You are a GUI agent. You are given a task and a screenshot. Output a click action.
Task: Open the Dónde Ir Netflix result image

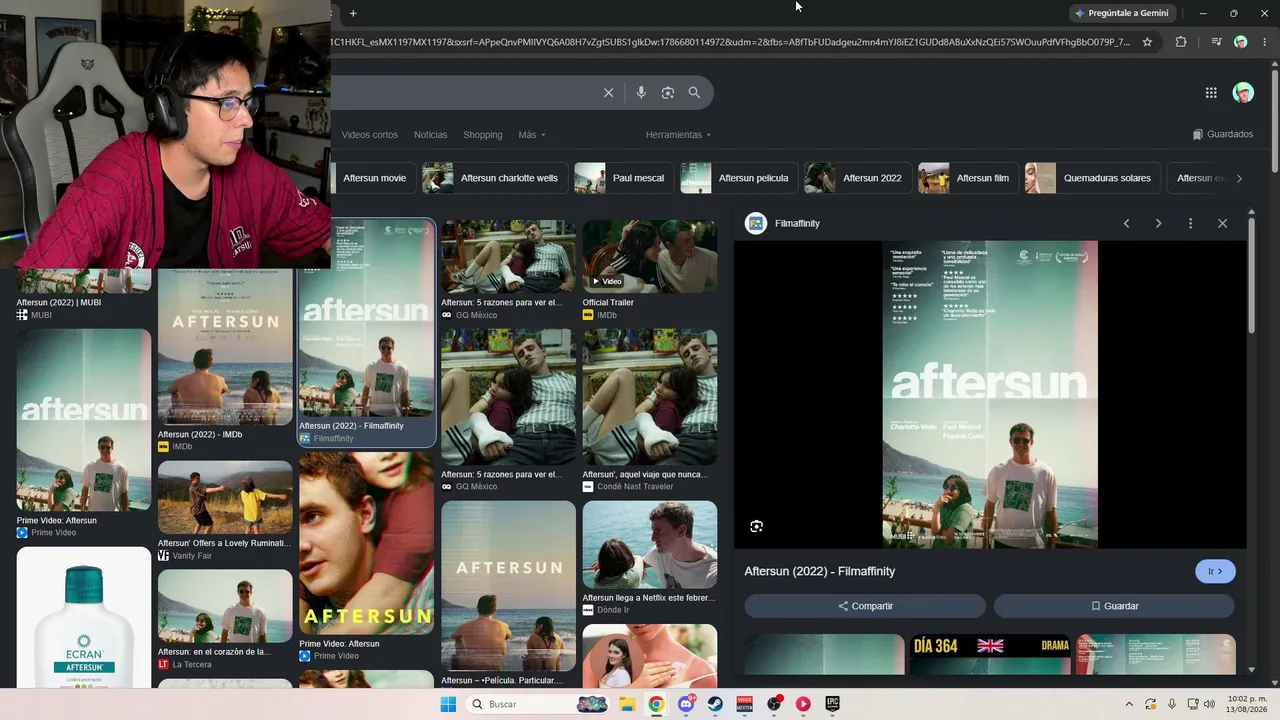click(650, 545)
